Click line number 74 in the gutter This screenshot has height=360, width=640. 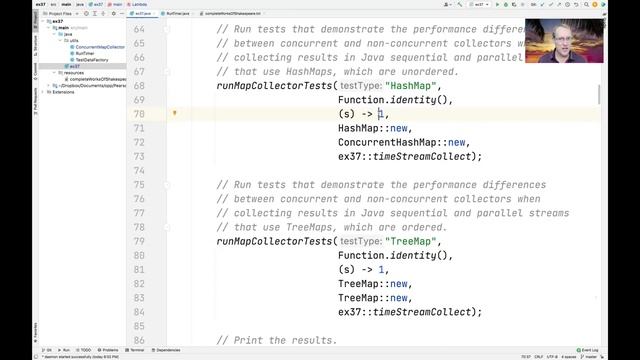coord(139,171)
